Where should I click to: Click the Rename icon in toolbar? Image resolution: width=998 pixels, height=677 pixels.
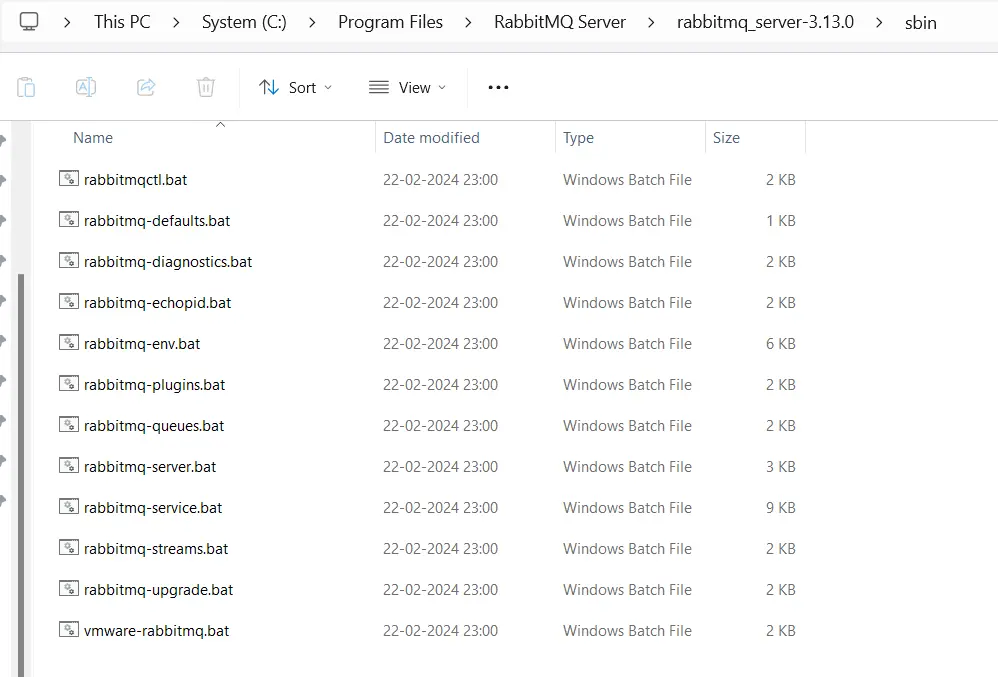(86, 87)
